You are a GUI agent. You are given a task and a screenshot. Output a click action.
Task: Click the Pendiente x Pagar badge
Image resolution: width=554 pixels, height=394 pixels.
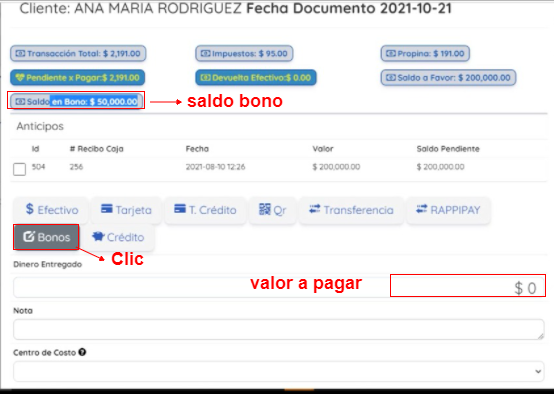click(x=77, y=78)
